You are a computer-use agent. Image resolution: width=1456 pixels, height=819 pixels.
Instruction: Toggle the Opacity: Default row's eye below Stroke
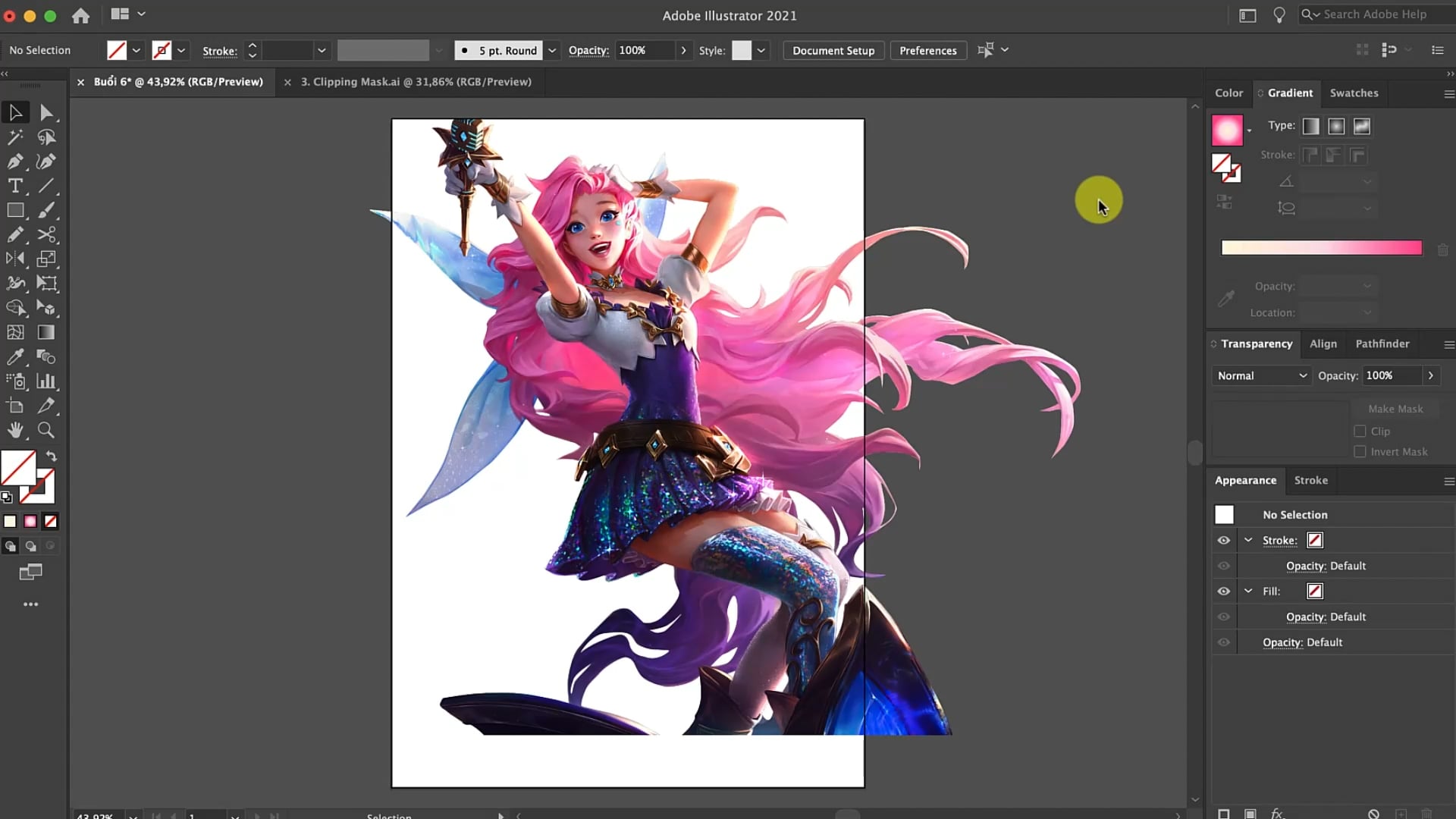tap(1223, 566)
